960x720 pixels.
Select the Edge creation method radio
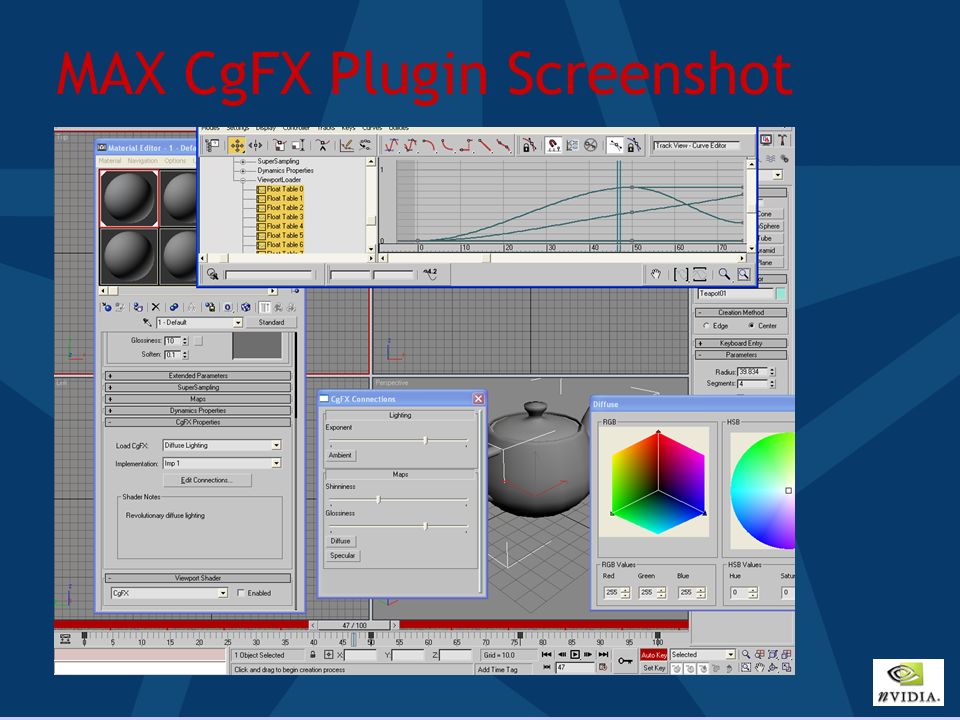pos(706,326)
